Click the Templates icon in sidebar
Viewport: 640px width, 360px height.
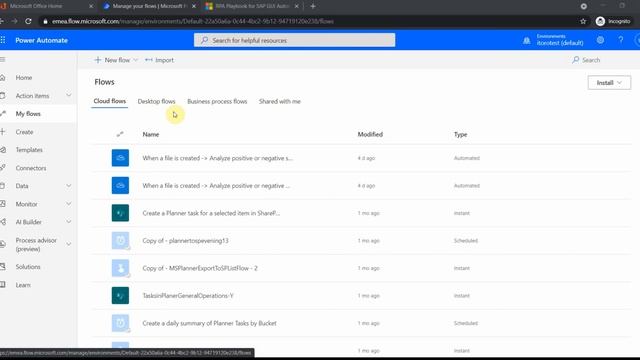pos(3,150)
